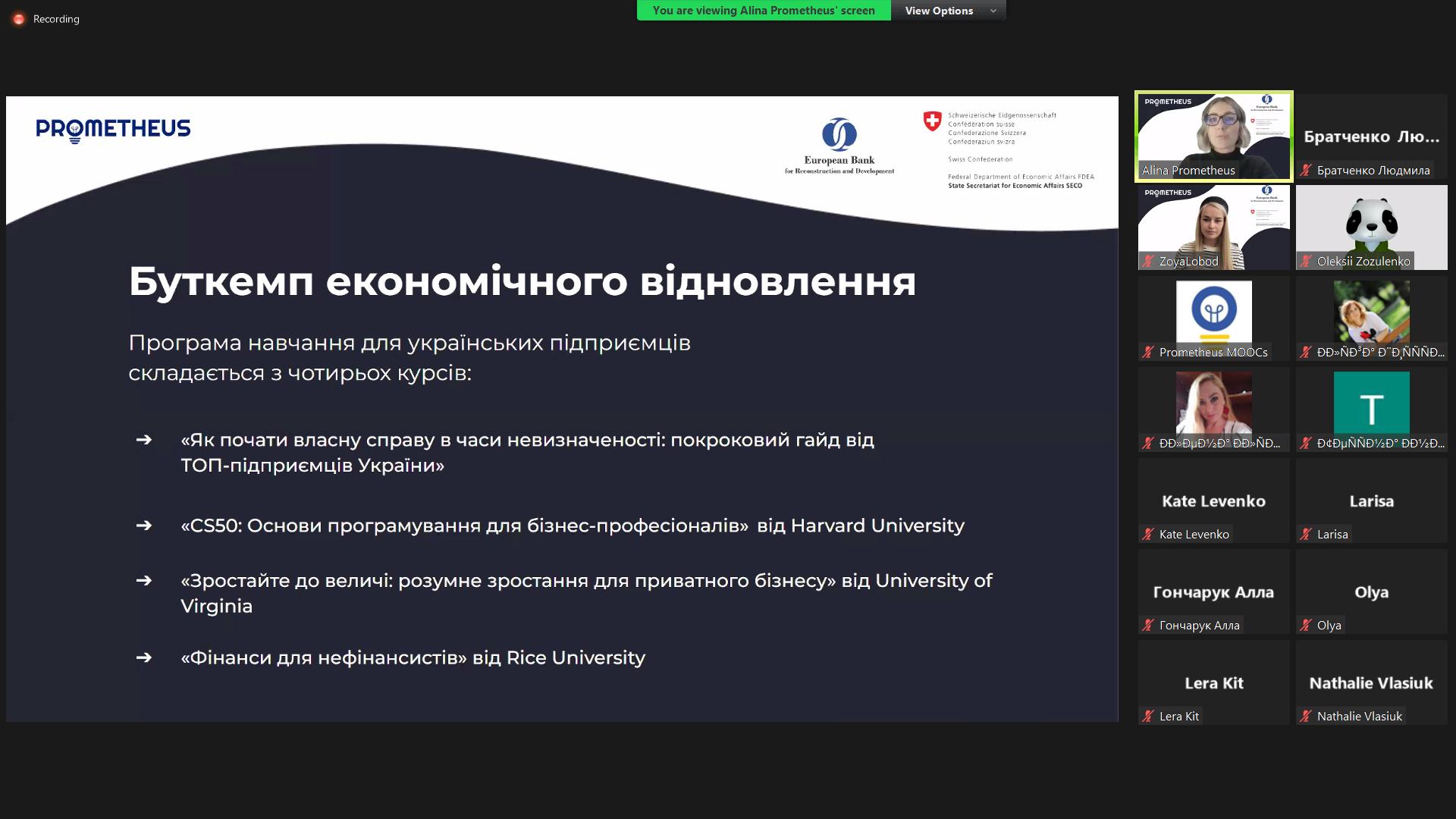Select the Nathalie Vlasiuk participant tile
1456x819 pixels.
pyautogui.click(x=1371, y=682)
